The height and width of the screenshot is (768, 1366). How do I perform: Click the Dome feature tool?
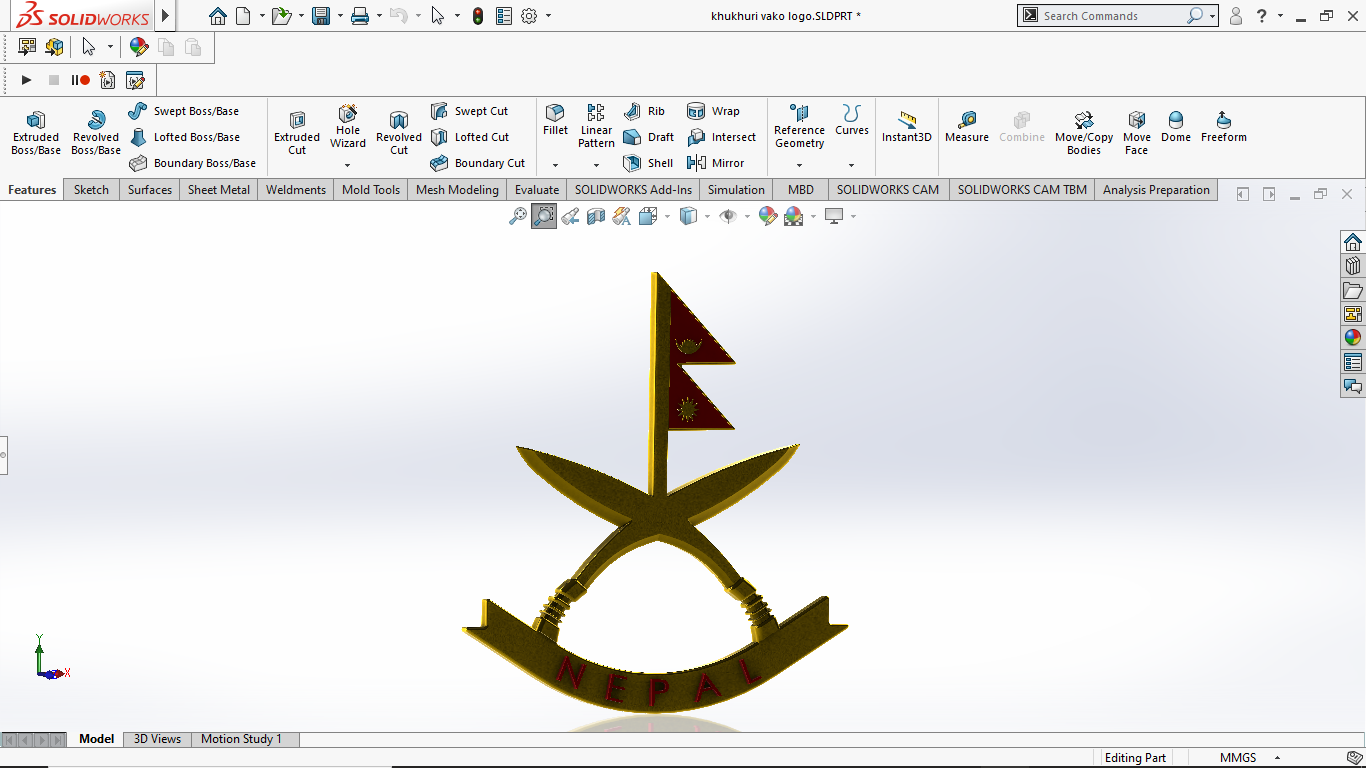1176,127
